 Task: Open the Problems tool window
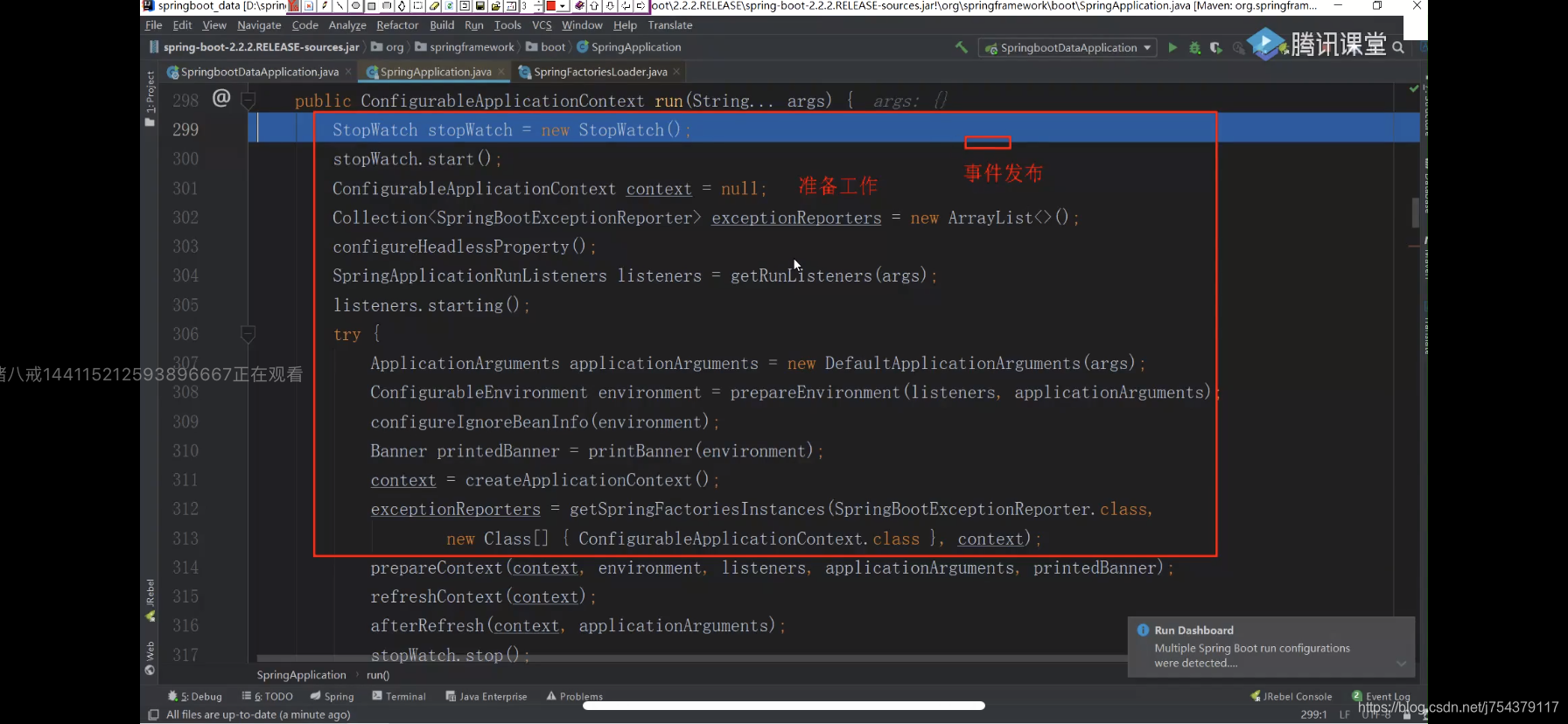pos(575,697)
